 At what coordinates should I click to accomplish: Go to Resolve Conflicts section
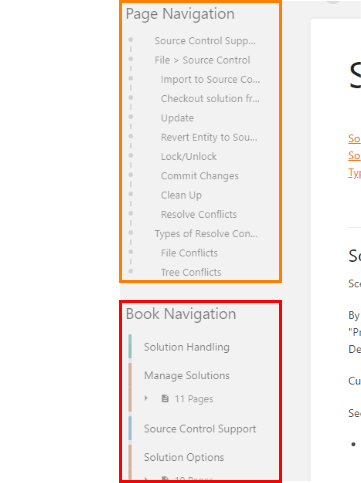[x=199, y=214]
